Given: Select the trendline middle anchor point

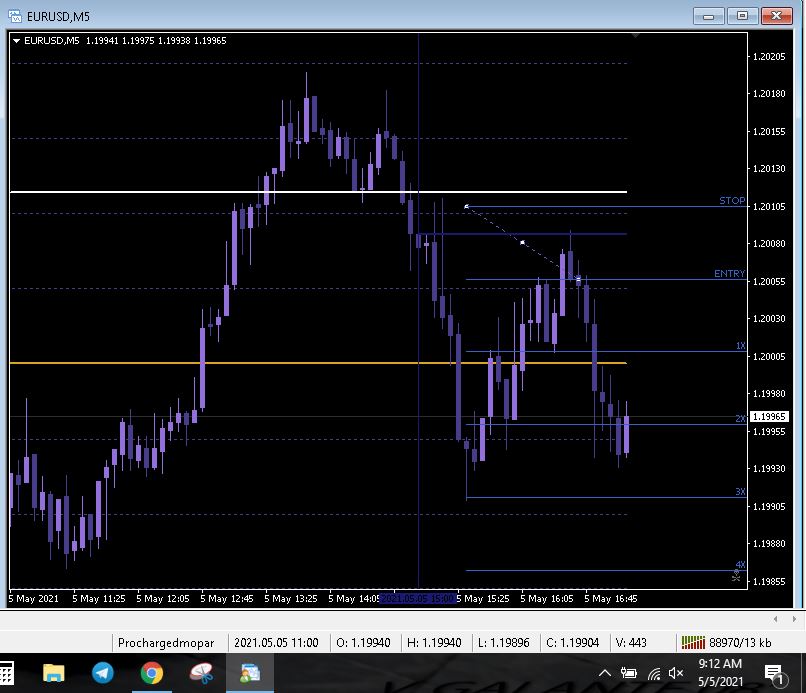Looking at the screenshot, I should (522, 242).
